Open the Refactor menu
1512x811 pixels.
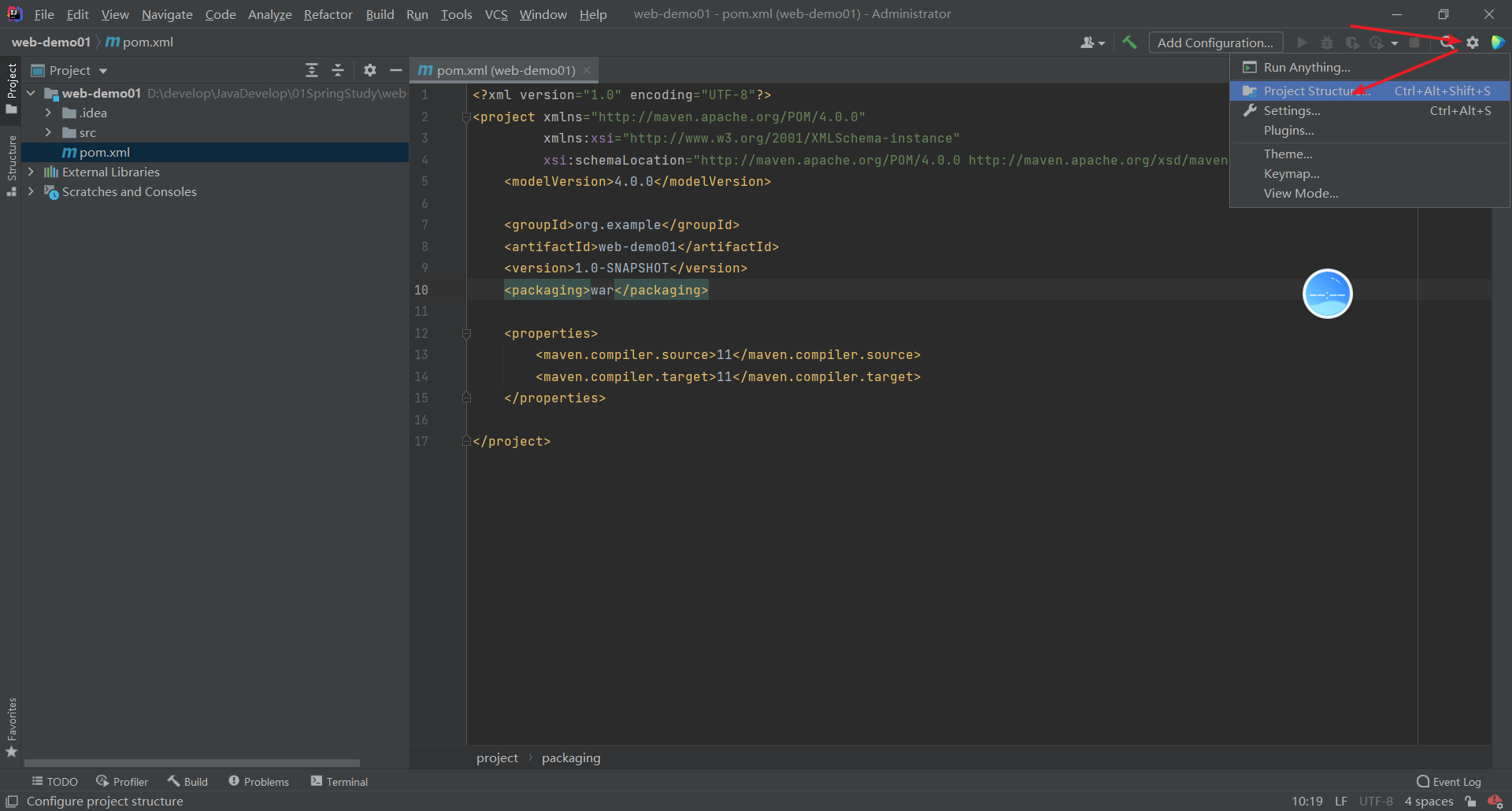coord(328,14)
